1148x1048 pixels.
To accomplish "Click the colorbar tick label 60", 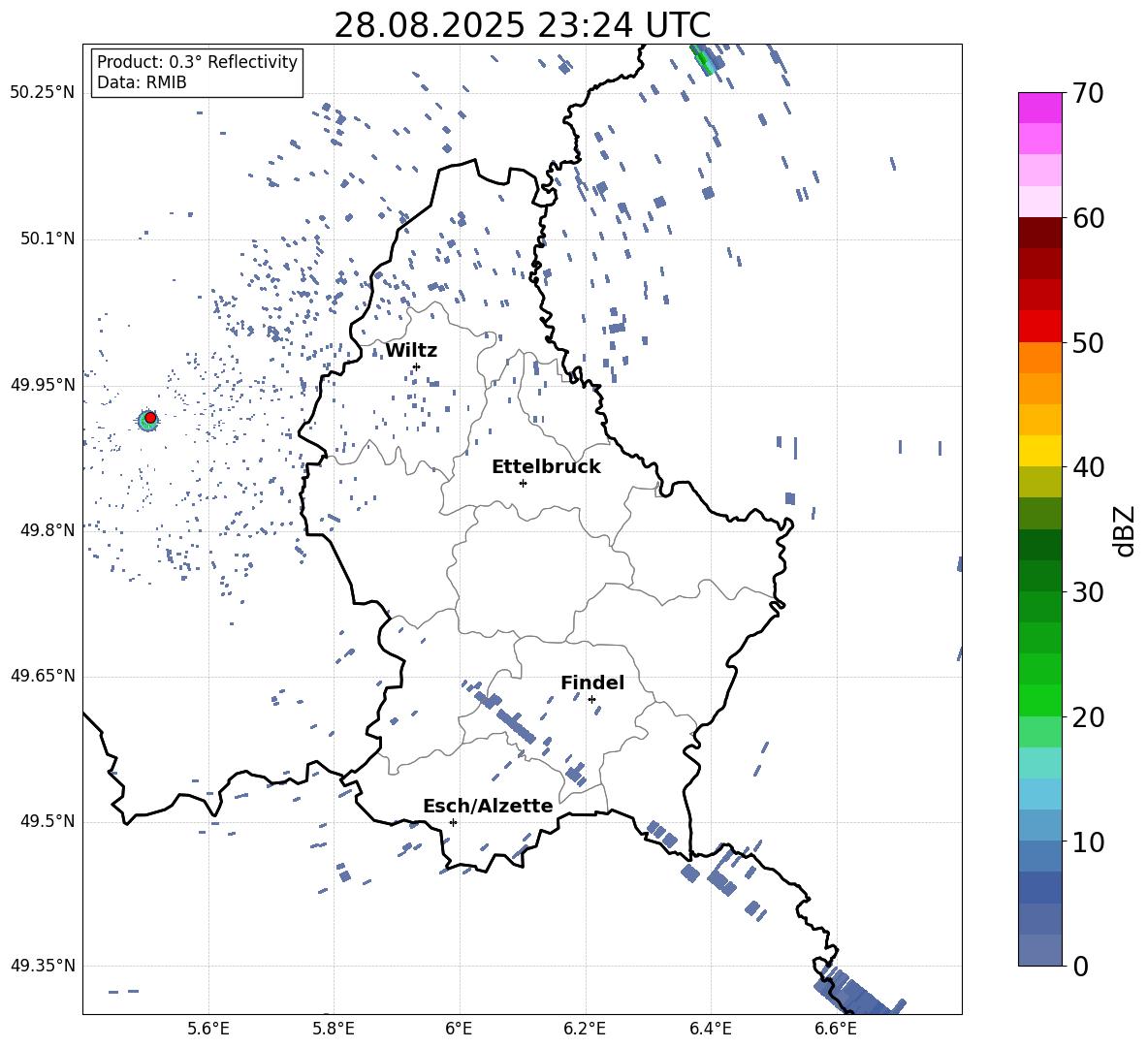I will [1089, 218].
